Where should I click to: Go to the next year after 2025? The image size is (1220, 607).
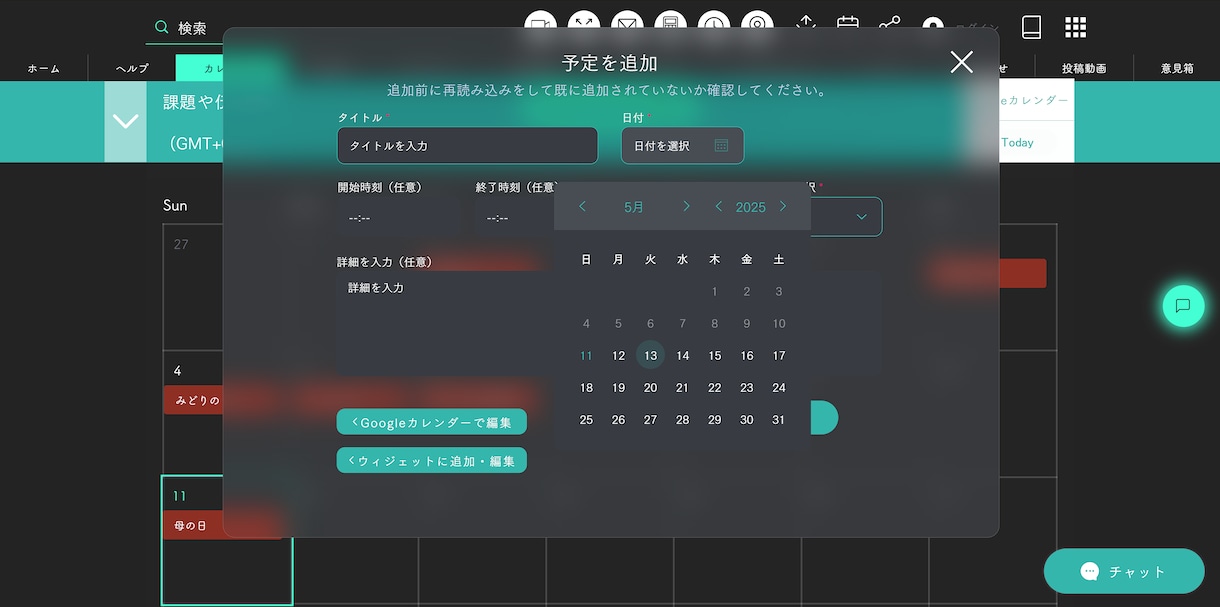pyautogui.click(x=783, y=207)
